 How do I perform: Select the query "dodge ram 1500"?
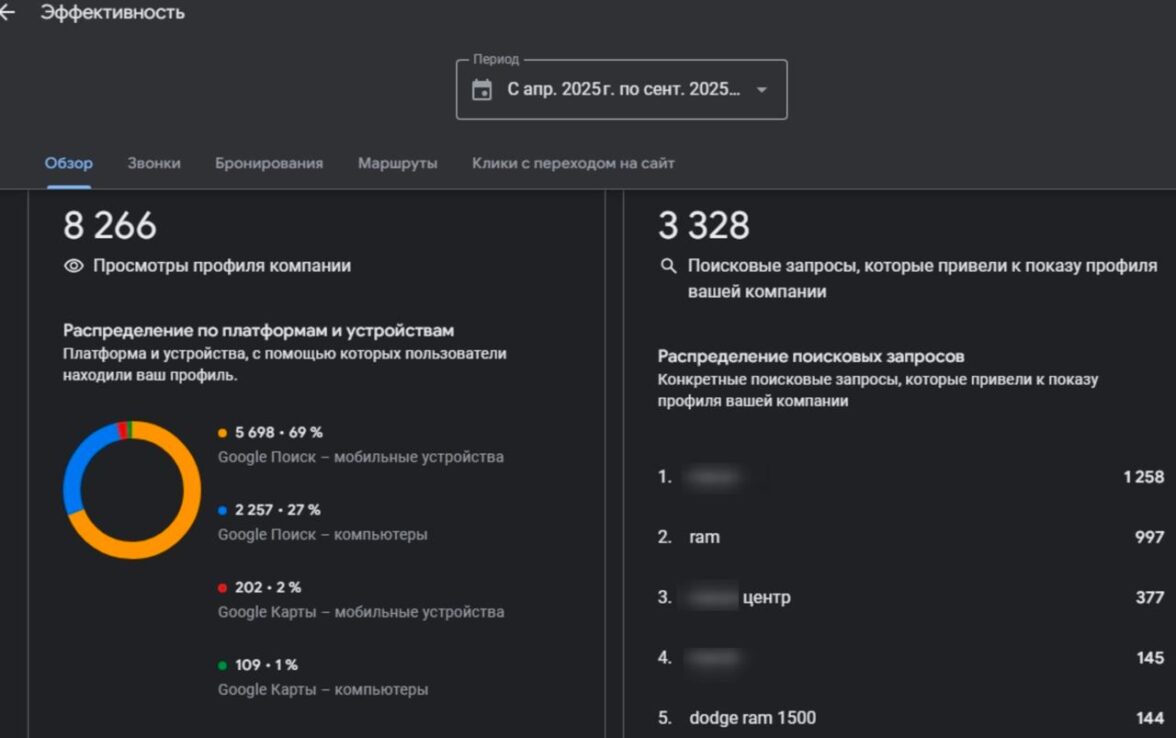coord(752,718)
